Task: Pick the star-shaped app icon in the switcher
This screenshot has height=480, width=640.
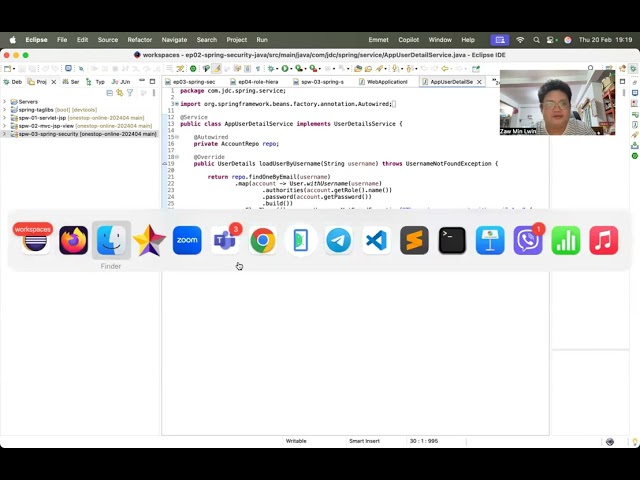Action: point(149,240)
